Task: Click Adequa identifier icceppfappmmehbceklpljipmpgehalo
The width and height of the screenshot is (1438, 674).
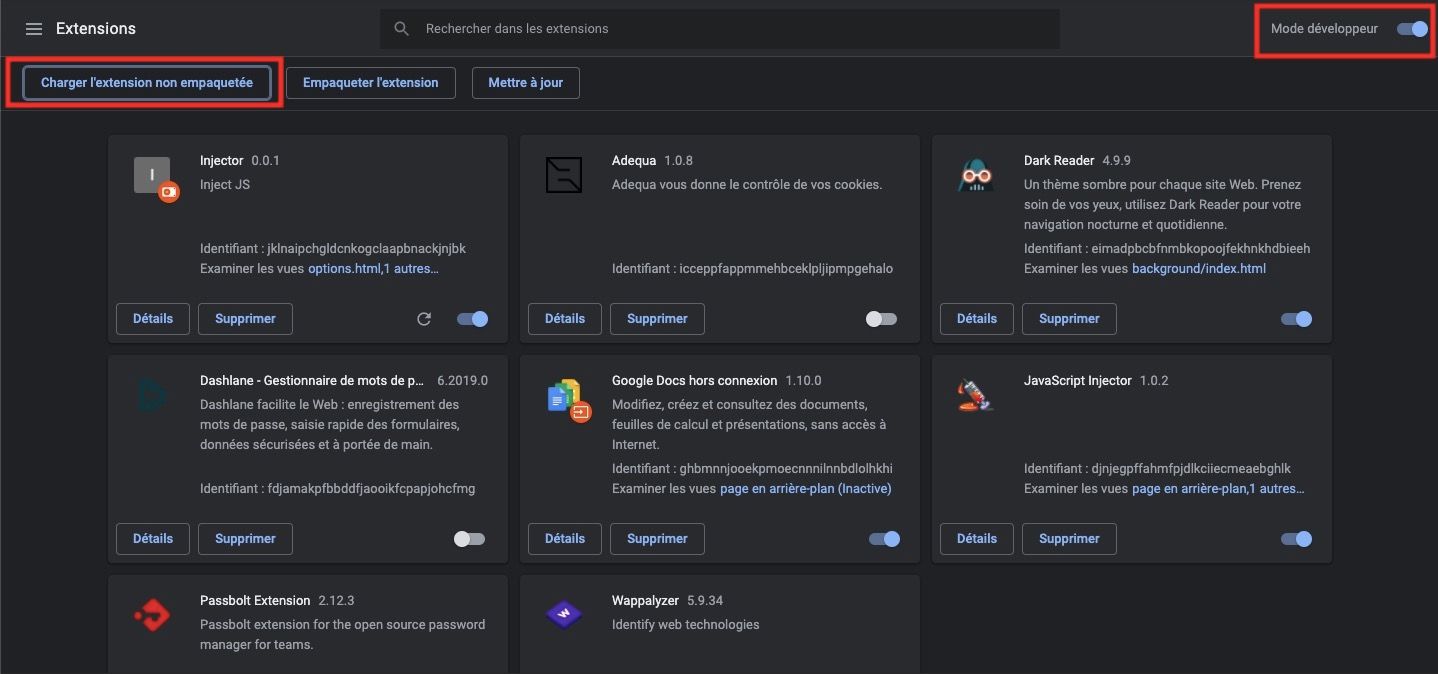Action: (x=786, y=269)
